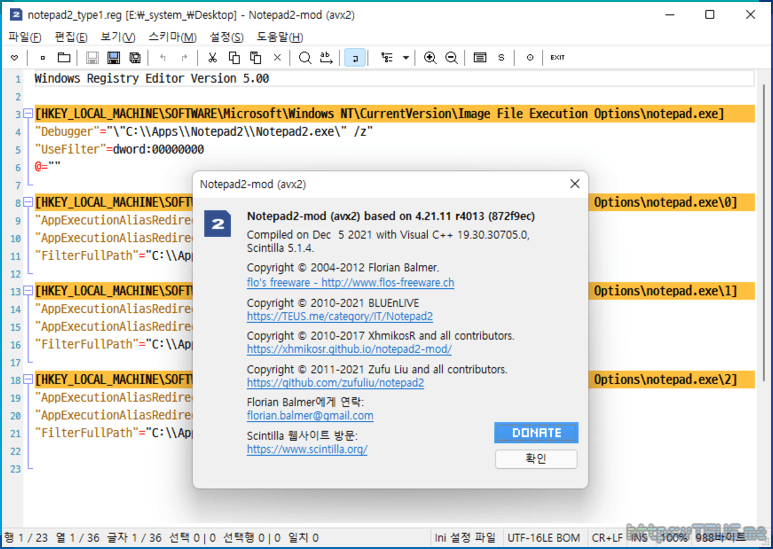Click the grayed-out save icon
The image size is (773, 549).
tap(92, 58)
